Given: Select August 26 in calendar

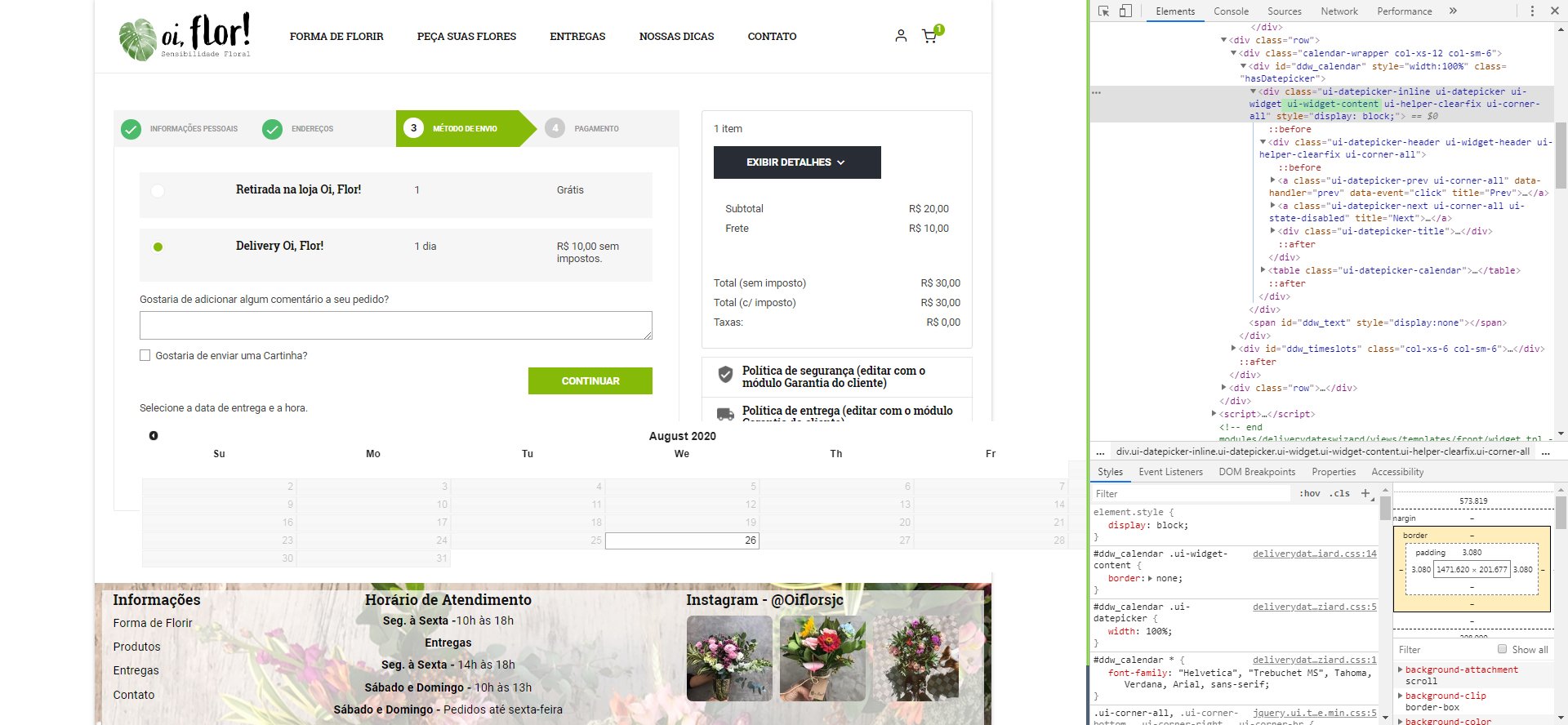Looking at the screenshot, I should (x=682, y=540).
